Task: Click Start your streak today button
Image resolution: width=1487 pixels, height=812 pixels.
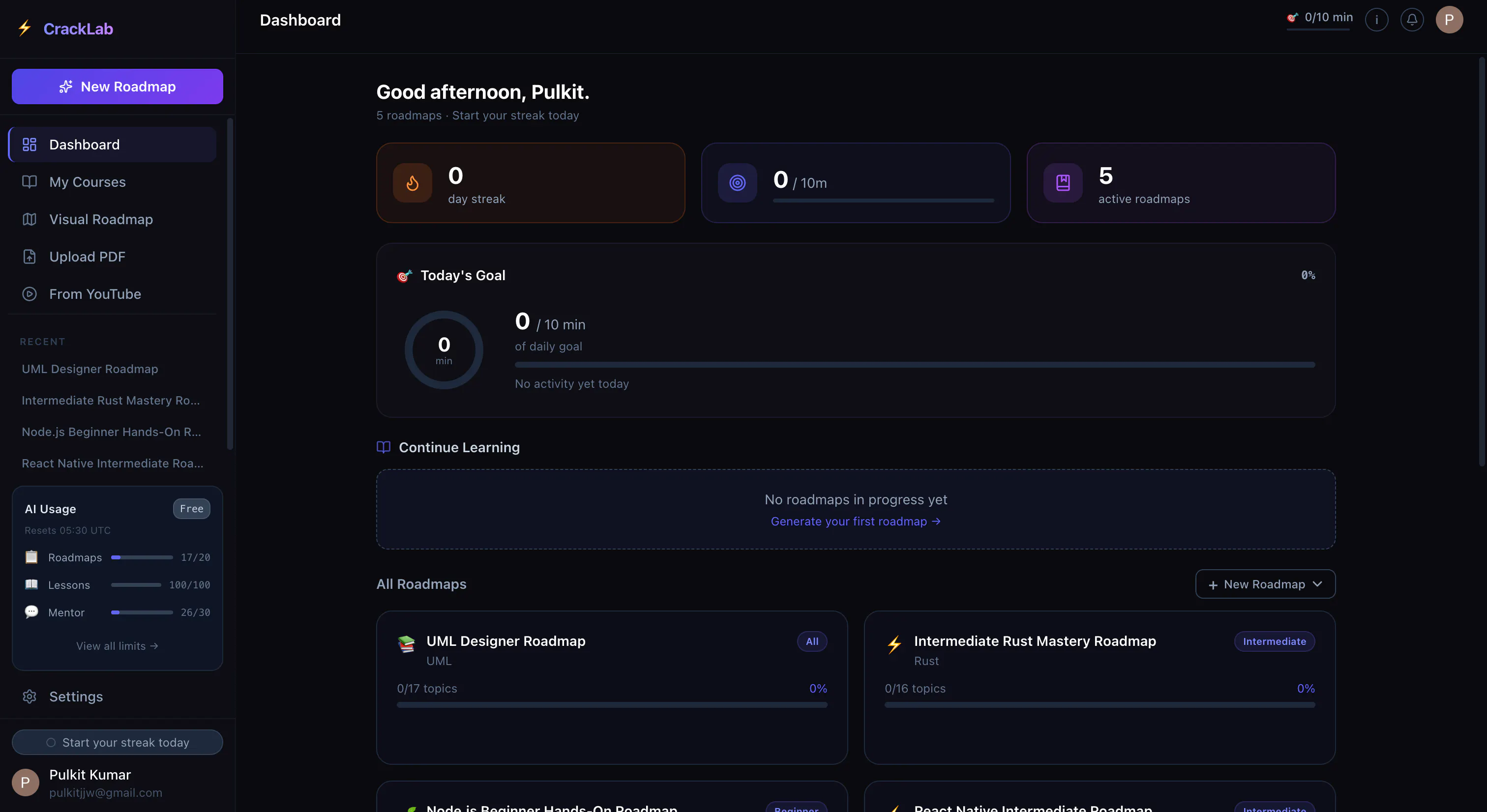Action: tap(117, 742)
